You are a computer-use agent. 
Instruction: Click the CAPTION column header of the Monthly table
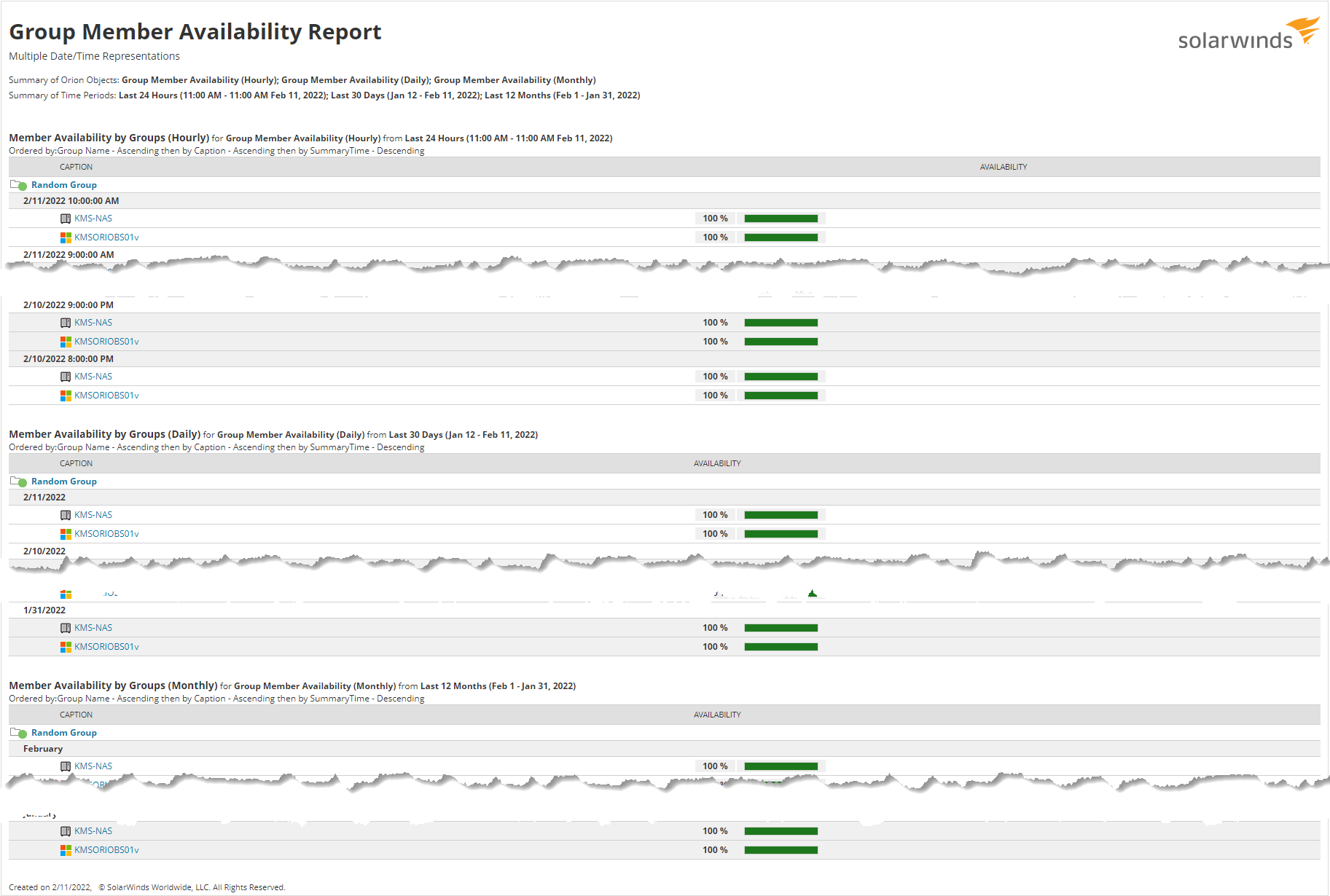76,715
